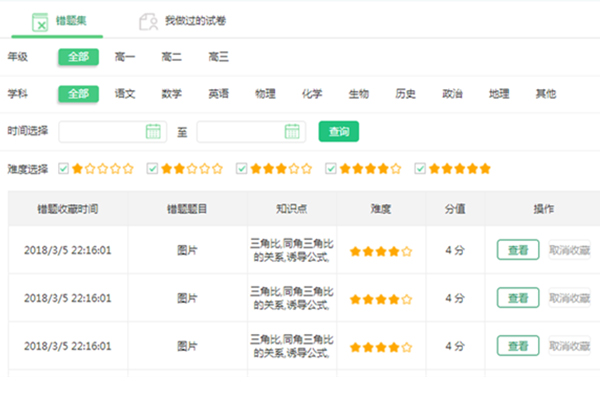Click the difficulty stars in the third row
This screenshot has width=600, height=396.
[x=381, y=347]
